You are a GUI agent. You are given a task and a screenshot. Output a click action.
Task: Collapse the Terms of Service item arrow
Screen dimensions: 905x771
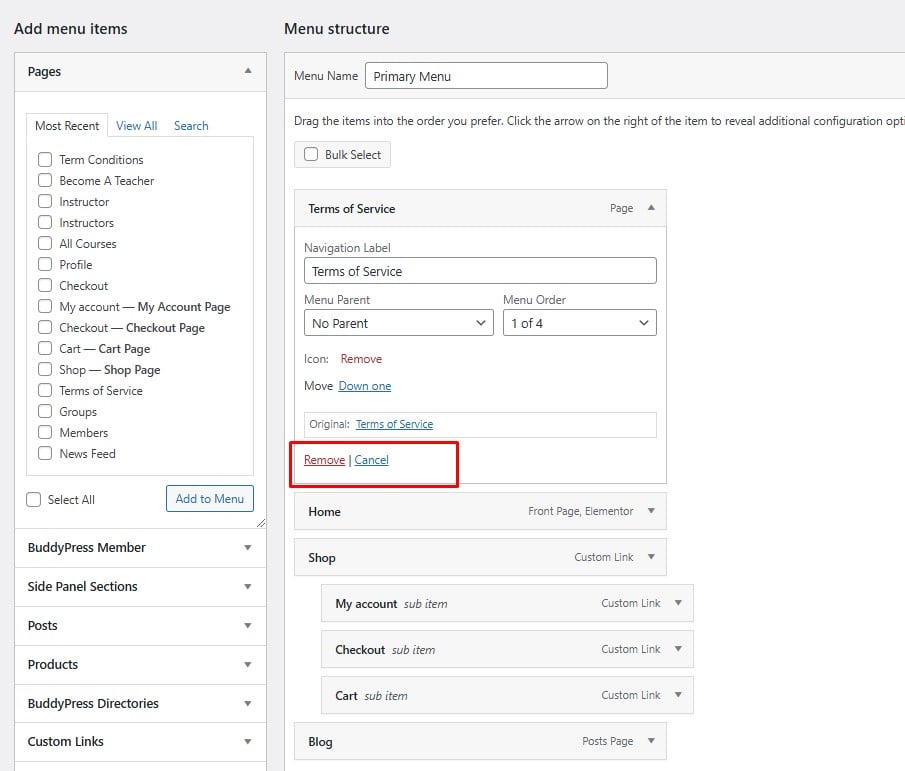(651, 208)
